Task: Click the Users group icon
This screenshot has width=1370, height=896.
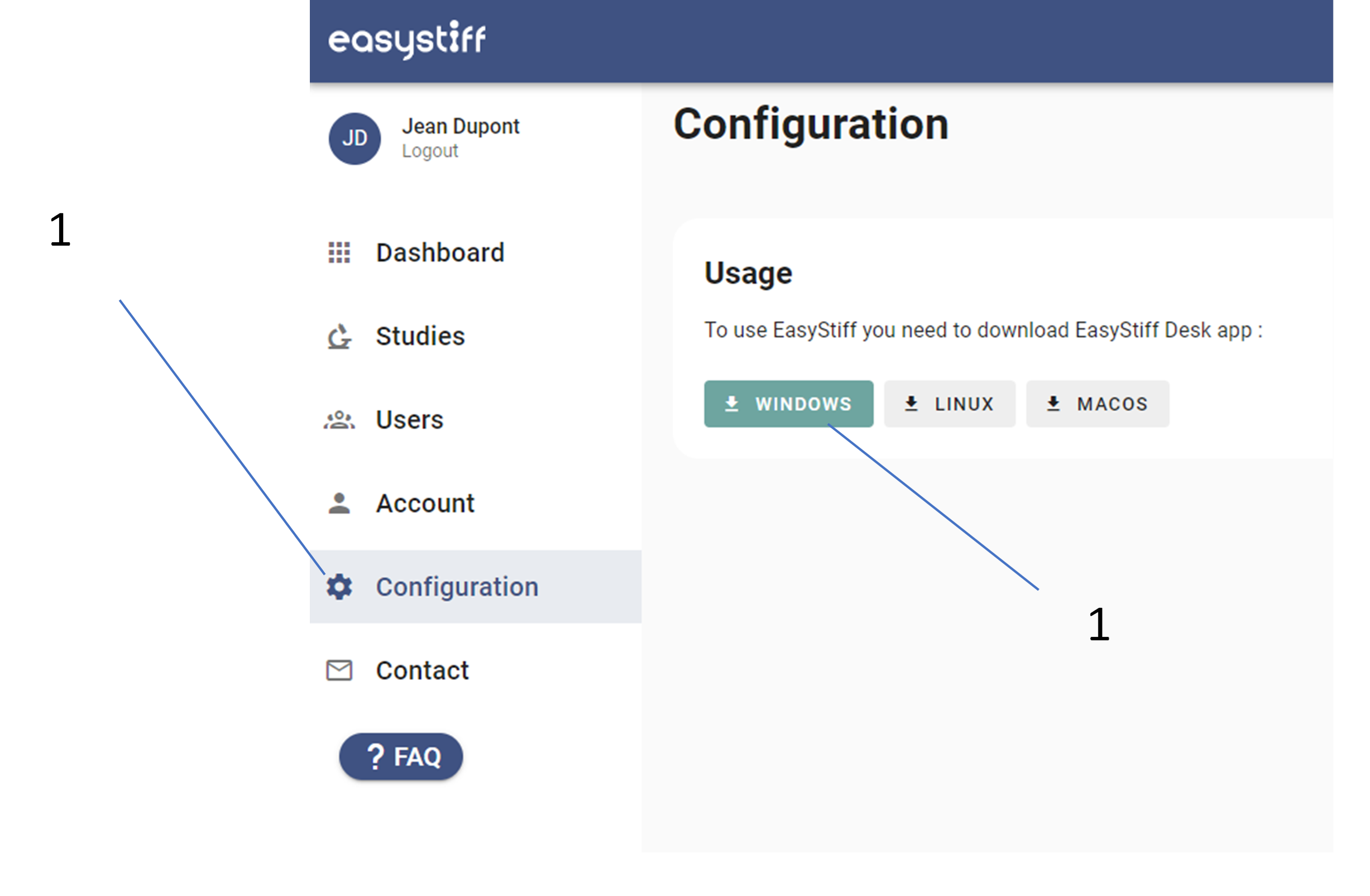Action: pos(339,420)
